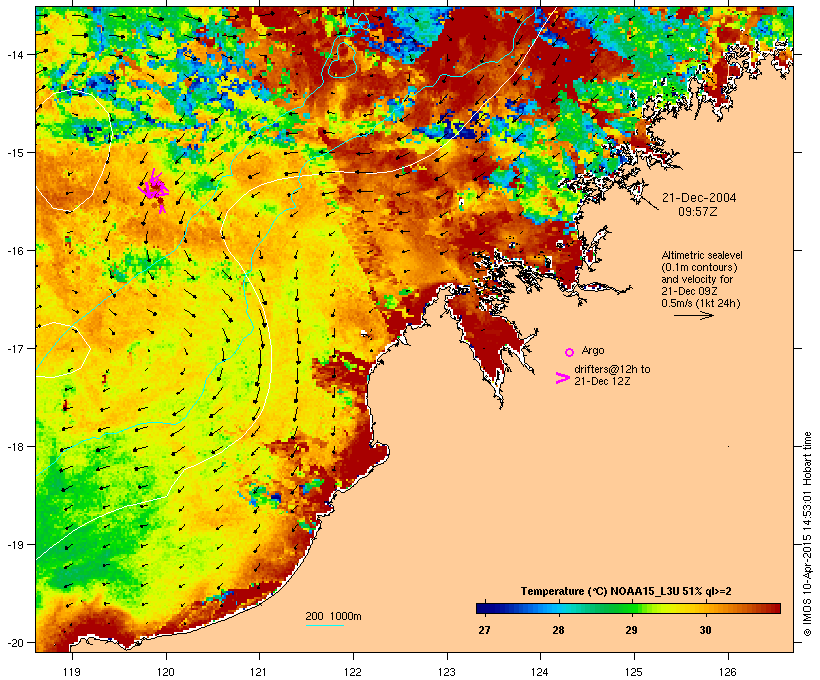Click the latitude axis label -17
This screenshot has height=680, width=820.
14,348
